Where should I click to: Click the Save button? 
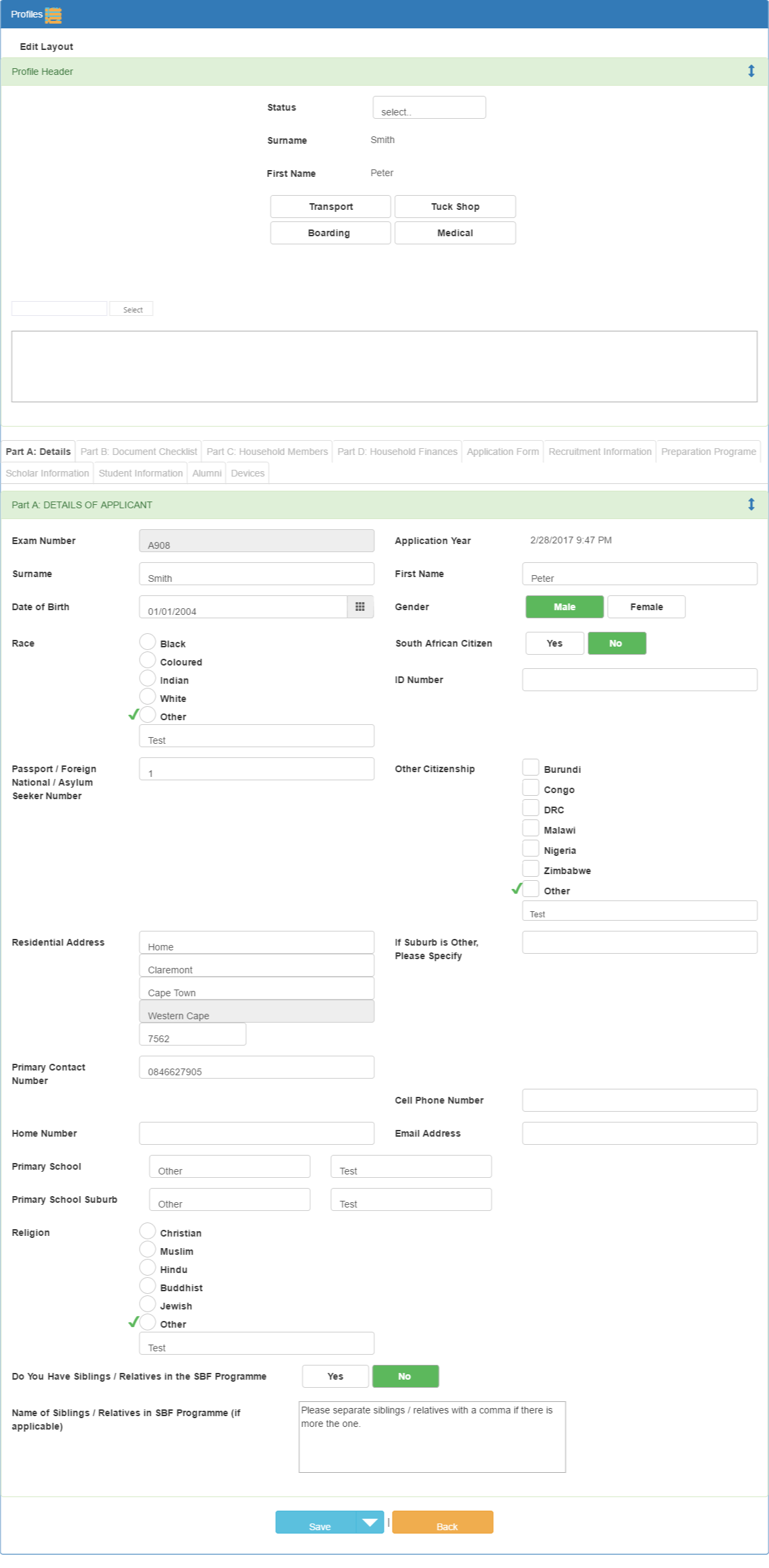click(316, 1522)
